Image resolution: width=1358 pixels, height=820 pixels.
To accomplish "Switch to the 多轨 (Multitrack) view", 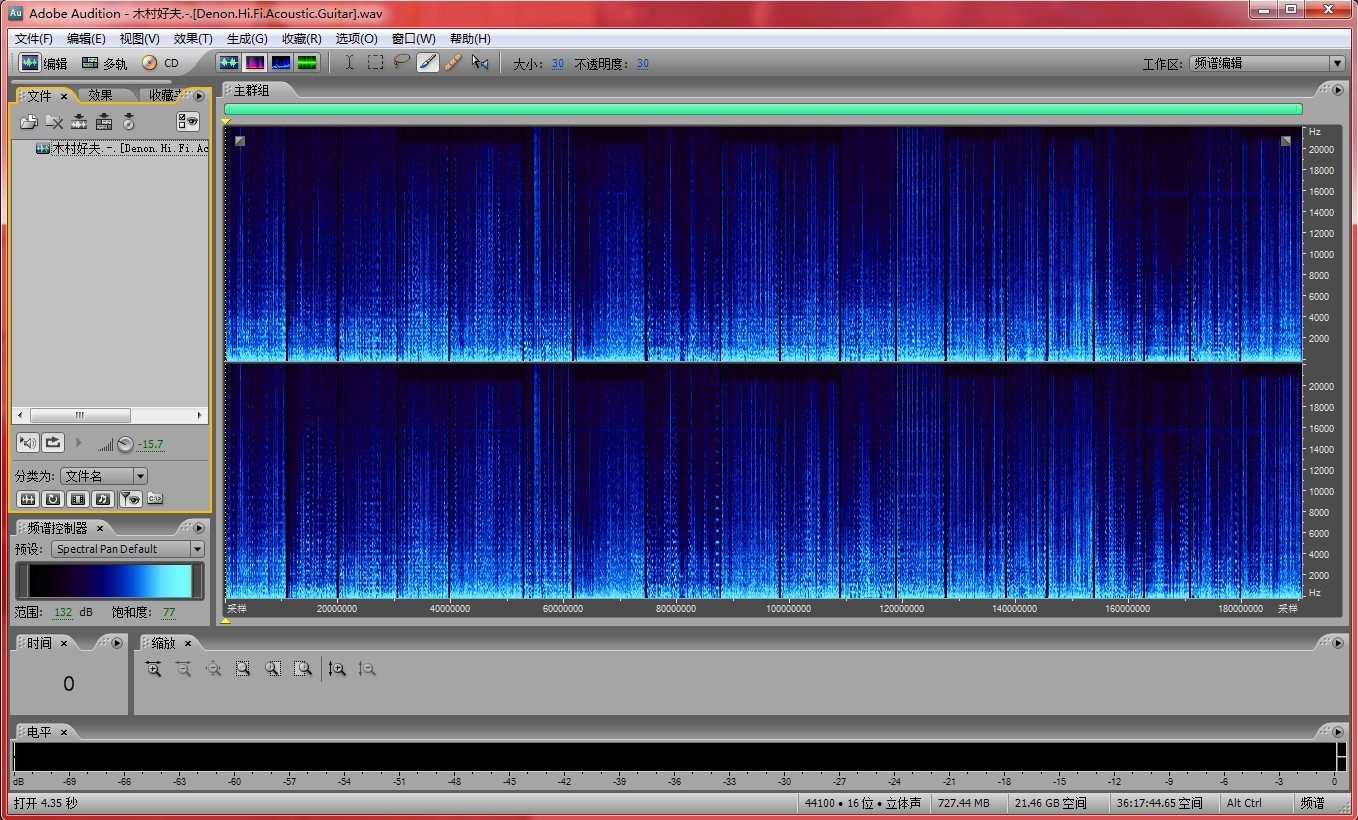I will tap(104, 63).
